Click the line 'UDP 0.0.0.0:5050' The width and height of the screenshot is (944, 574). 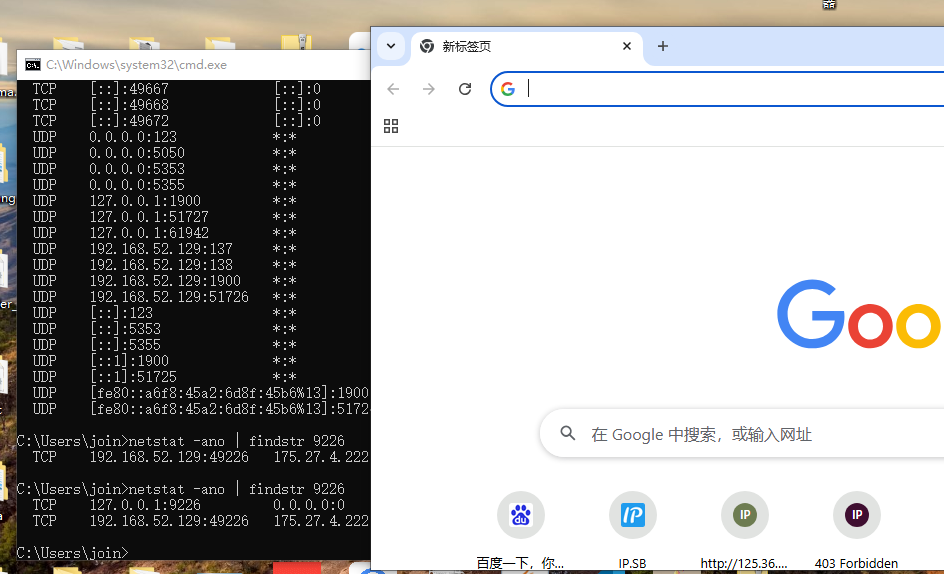click(x=164, y=153)
